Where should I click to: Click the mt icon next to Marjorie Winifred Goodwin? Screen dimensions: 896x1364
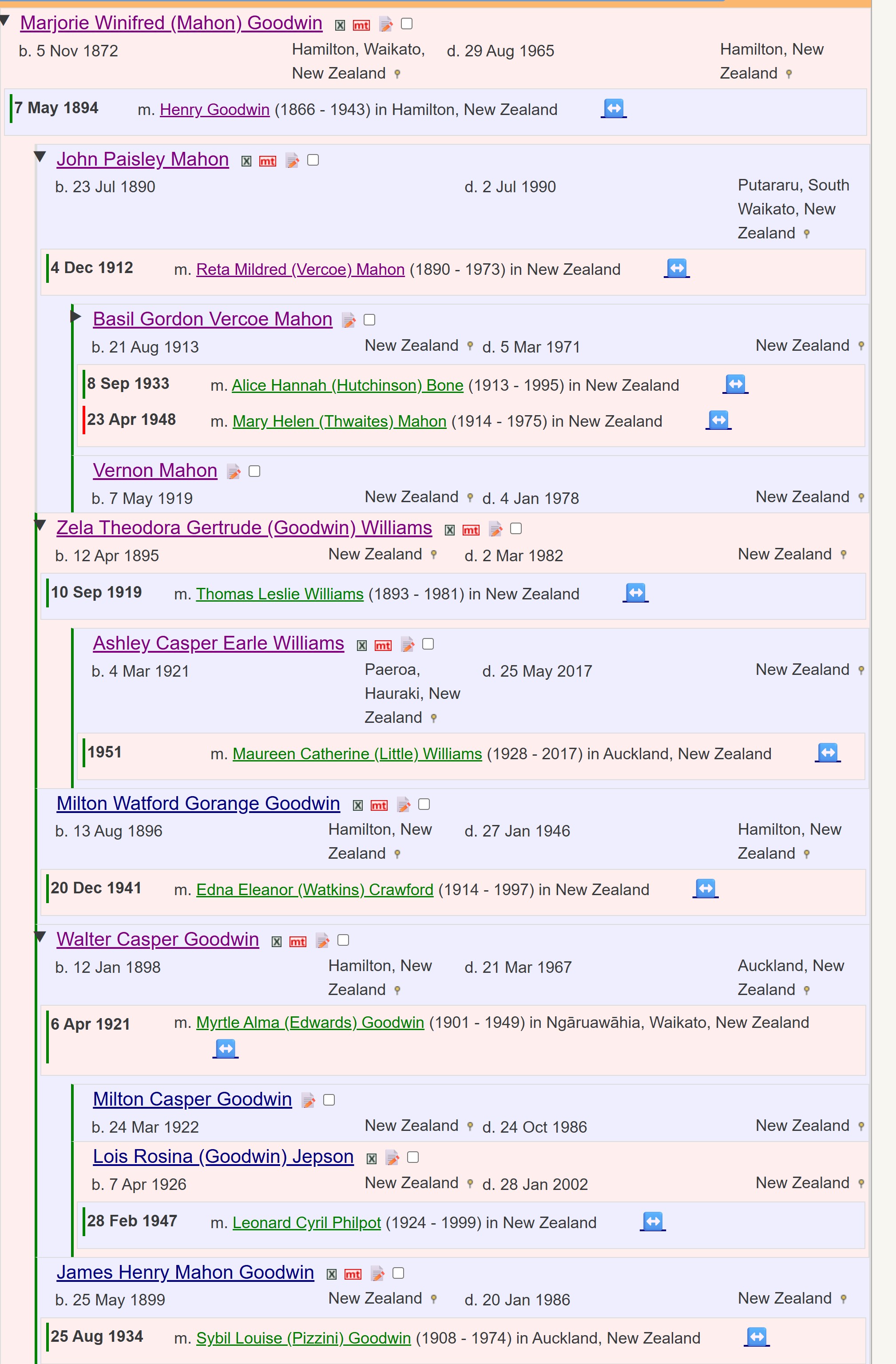pyautogui.click(x=361, y=25)
